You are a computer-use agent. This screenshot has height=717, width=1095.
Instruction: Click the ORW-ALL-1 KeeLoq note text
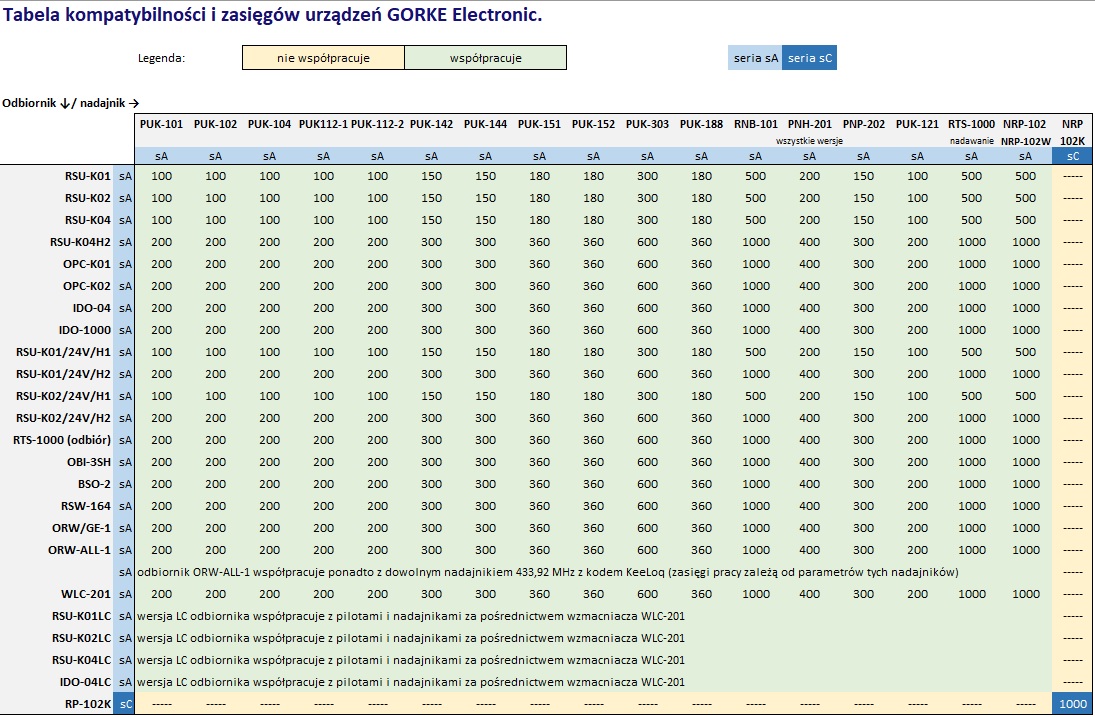tap(547, 572)
